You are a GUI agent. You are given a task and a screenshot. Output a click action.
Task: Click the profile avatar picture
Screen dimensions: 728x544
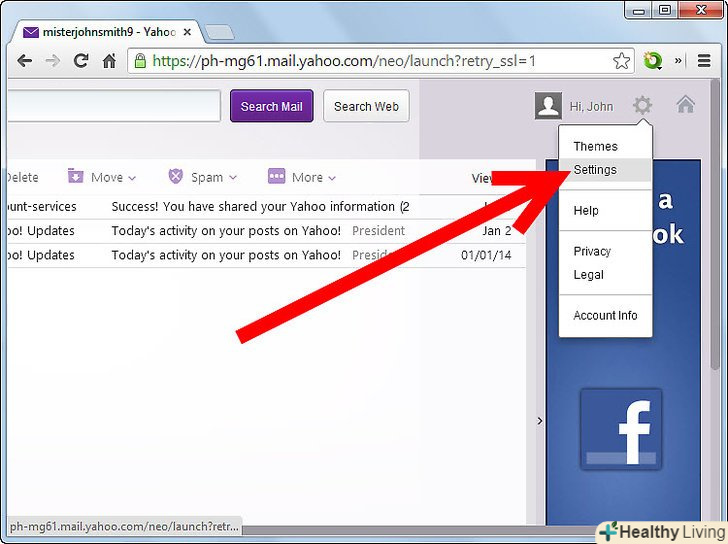pos(548,105)
